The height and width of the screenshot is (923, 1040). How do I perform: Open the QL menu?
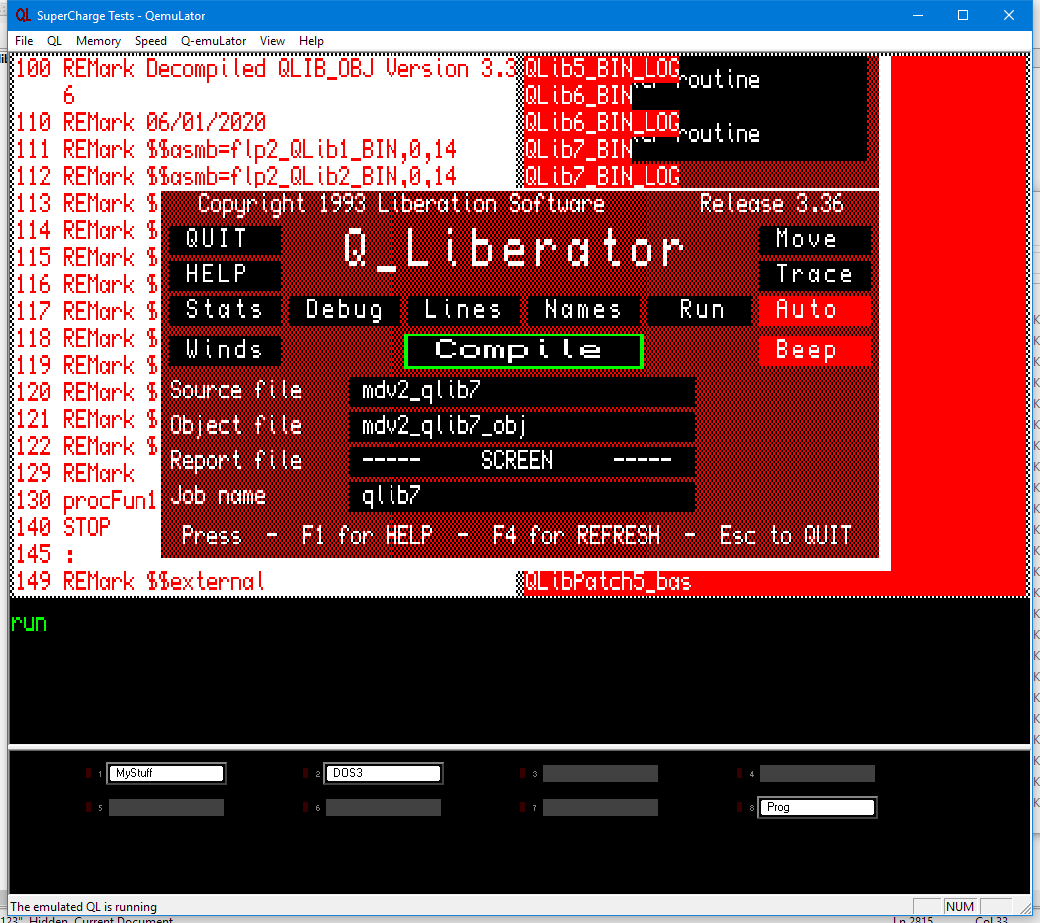[x=54, y=41]
